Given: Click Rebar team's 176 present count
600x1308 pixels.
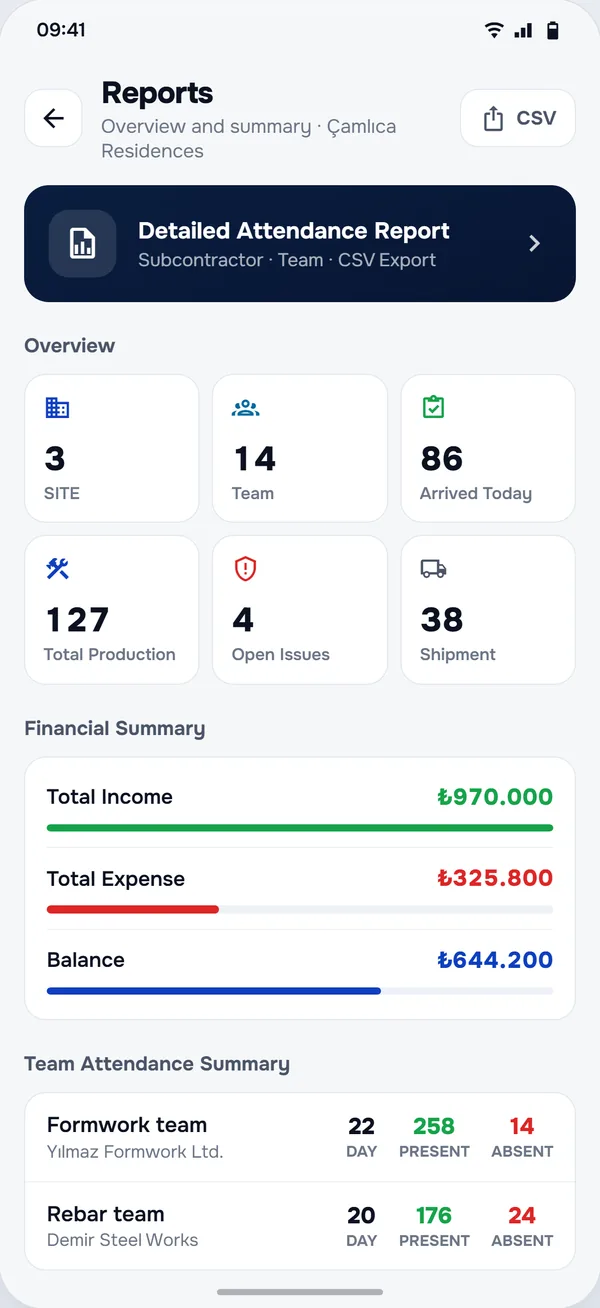Looking at the screenshot, I should (x=434, y=1215).
